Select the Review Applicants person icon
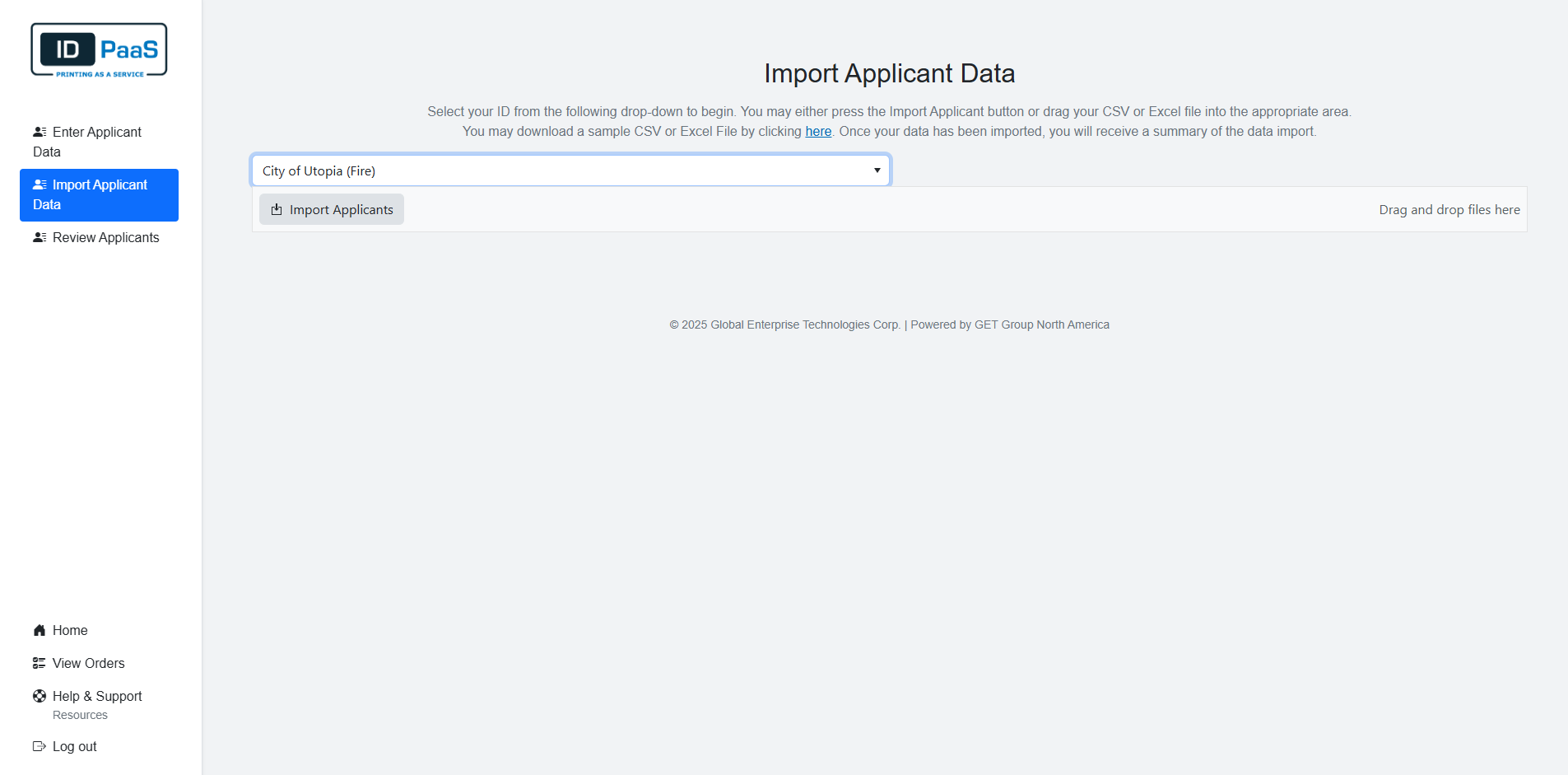The height and width of the screenshot is (775, 1568). point(40,237)
